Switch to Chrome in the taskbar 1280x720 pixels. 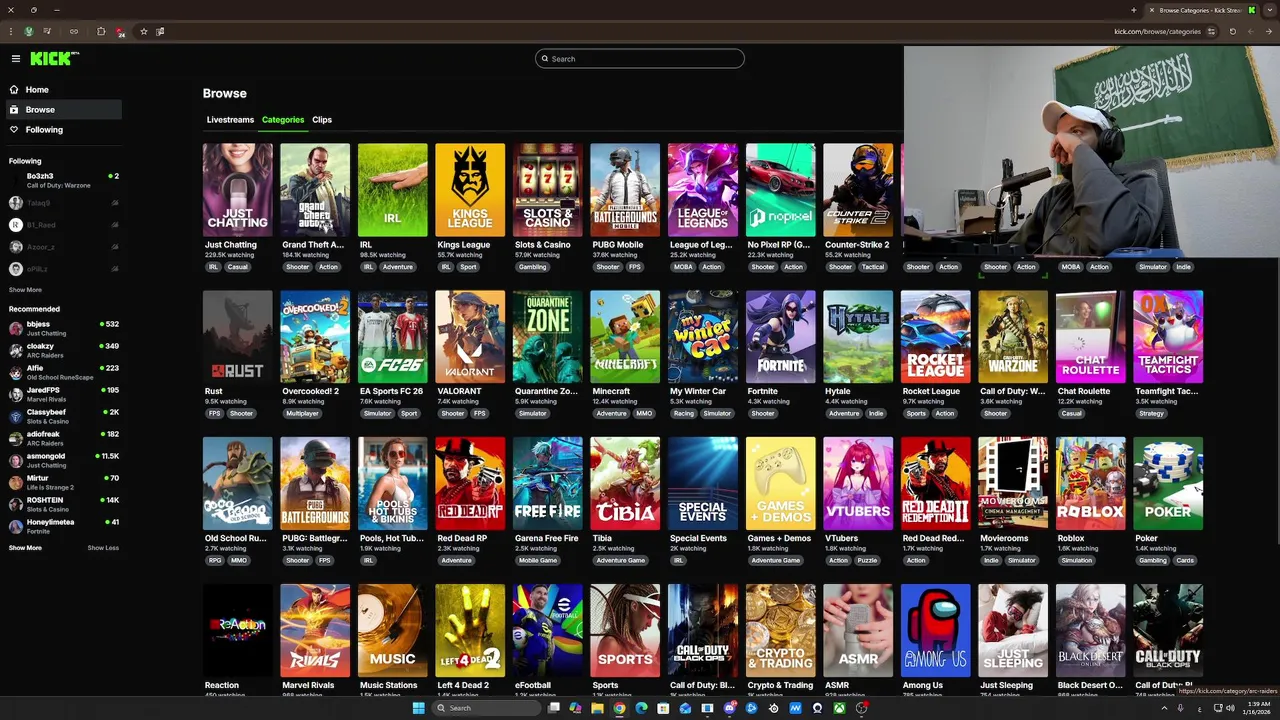(619, 708)
